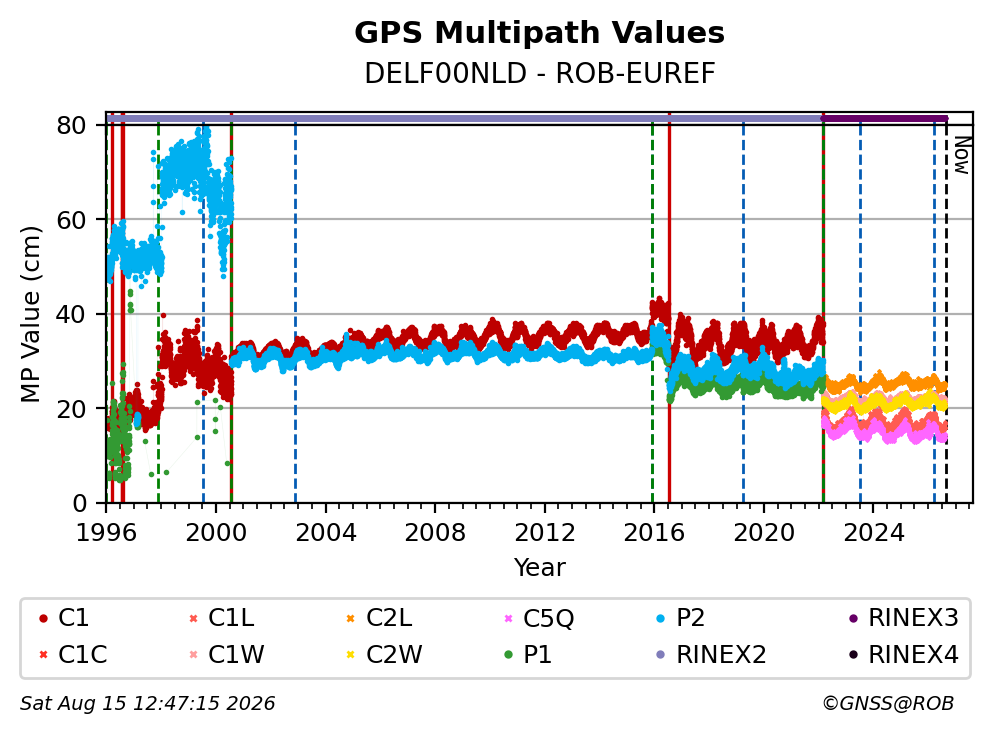Click the Now marker label
This screenshot has height=734, width=992.
[x=961, y=156]
